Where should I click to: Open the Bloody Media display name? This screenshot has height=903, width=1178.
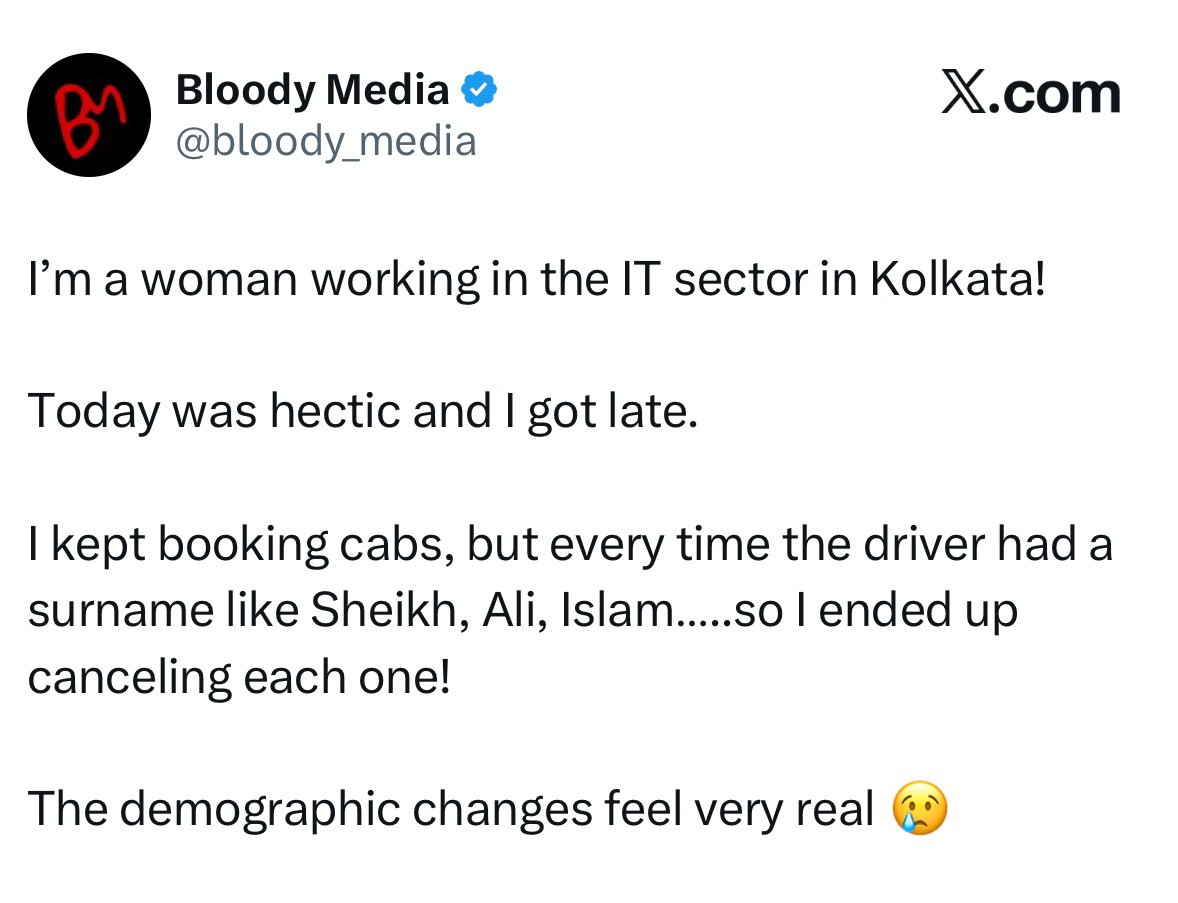tap(313, 89)
